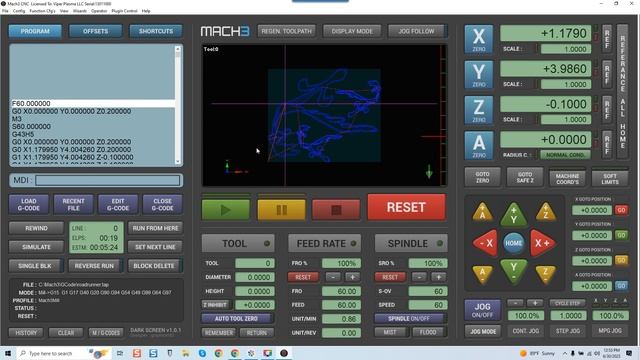The width and height of the screenshot is (640, 360).
Task: Increase feed rate override with plus button
Action: [352, 277]
